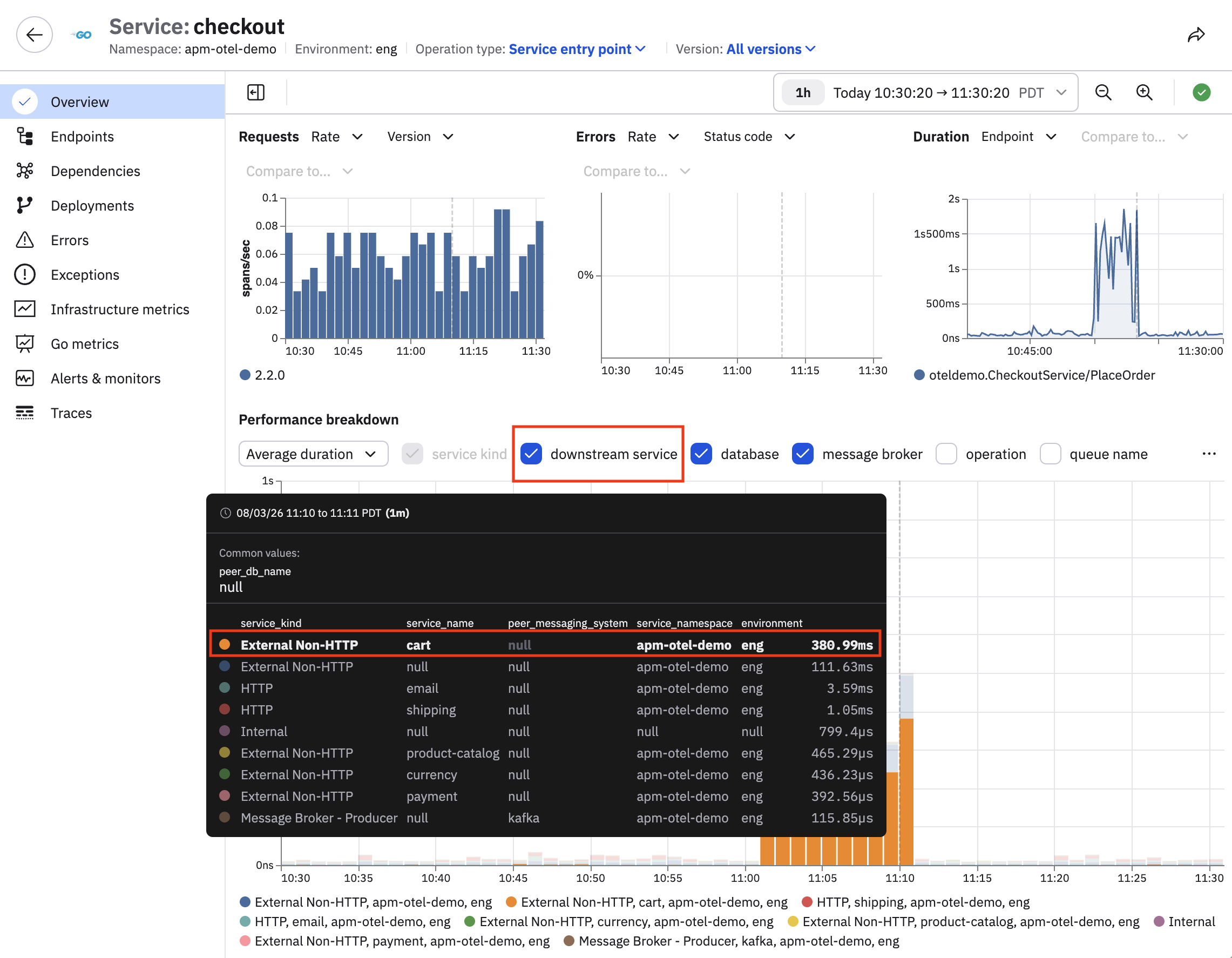This screenshot has width=1232, height=958.
Task: Open the All versions dropdown
Action: [770, 49]
